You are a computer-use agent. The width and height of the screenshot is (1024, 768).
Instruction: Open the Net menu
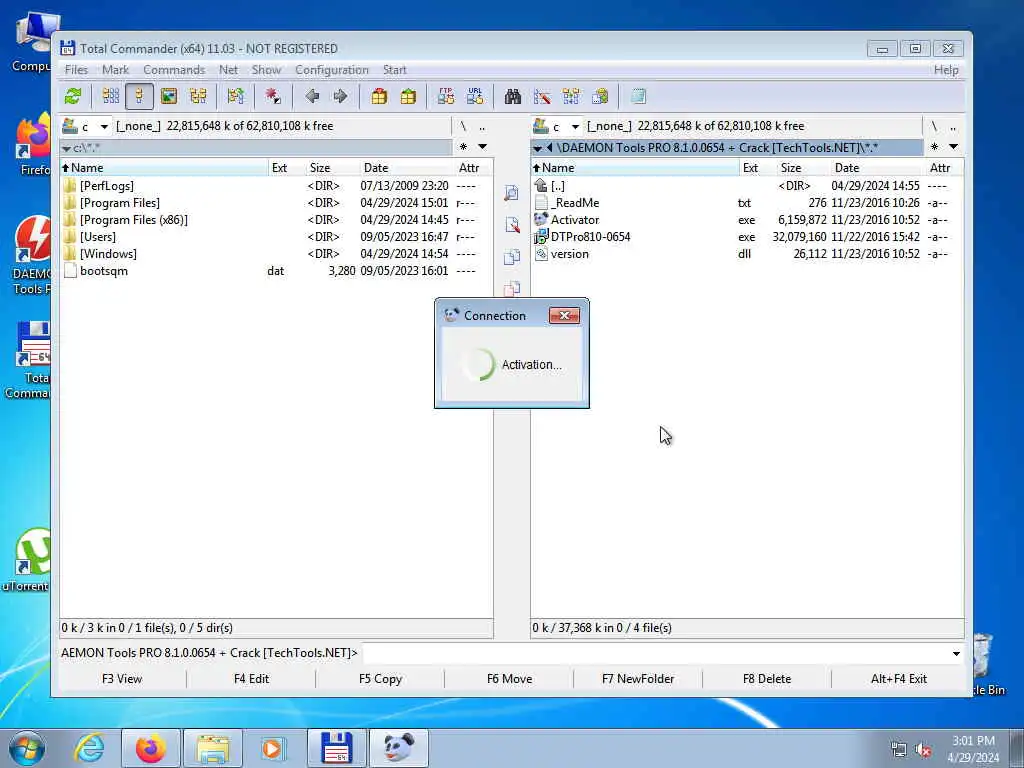(x=229, y=70)
